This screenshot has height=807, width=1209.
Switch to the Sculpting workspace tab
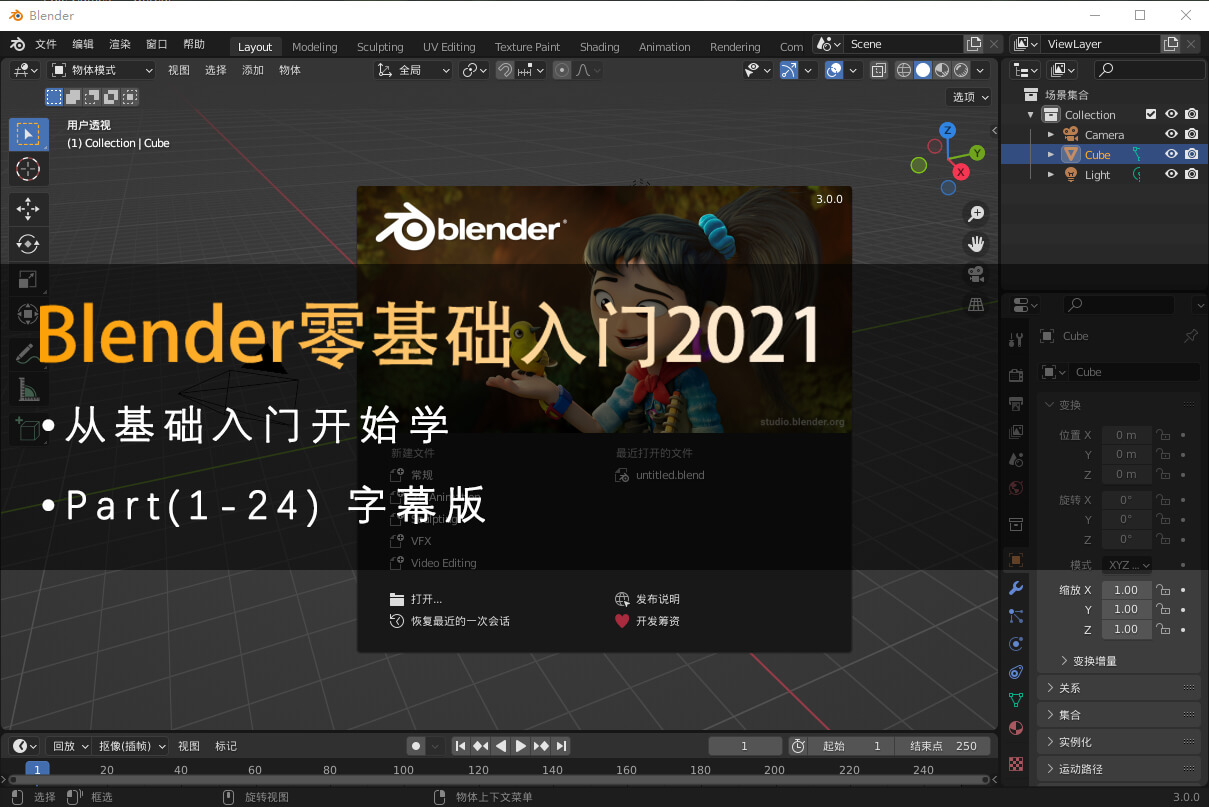(380, 47)
